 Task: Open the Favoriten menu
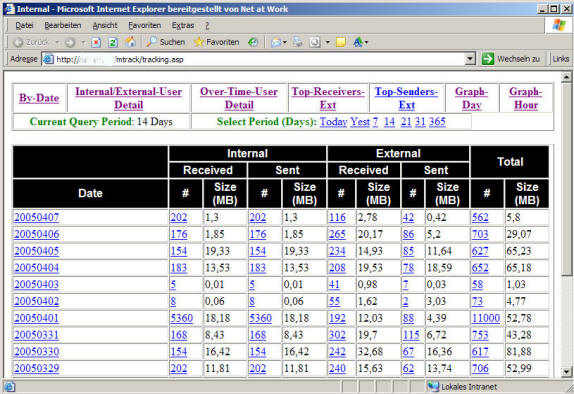[145, 25]
